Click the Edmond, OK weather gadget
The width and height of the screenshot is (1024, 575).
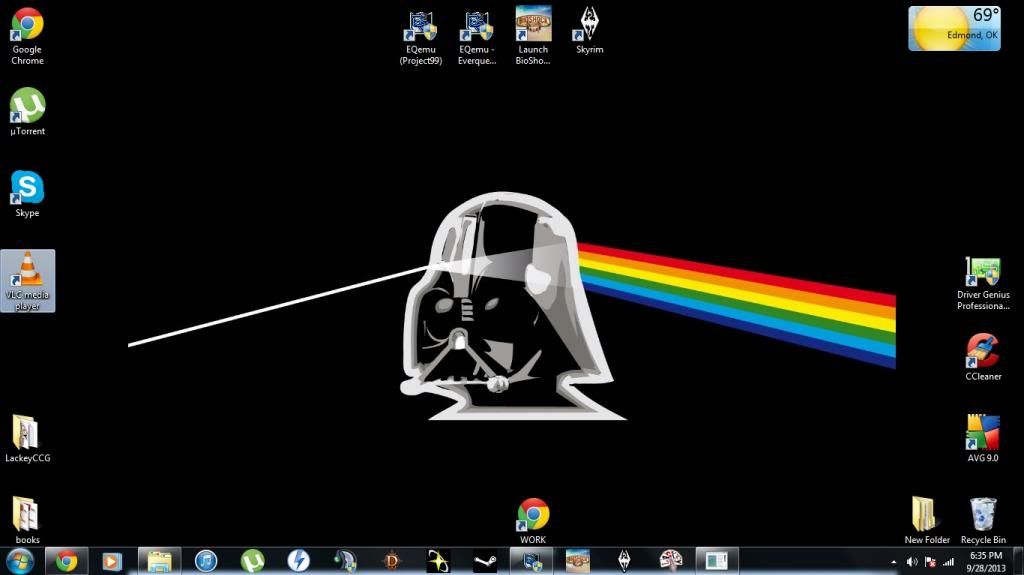(954, 28)
